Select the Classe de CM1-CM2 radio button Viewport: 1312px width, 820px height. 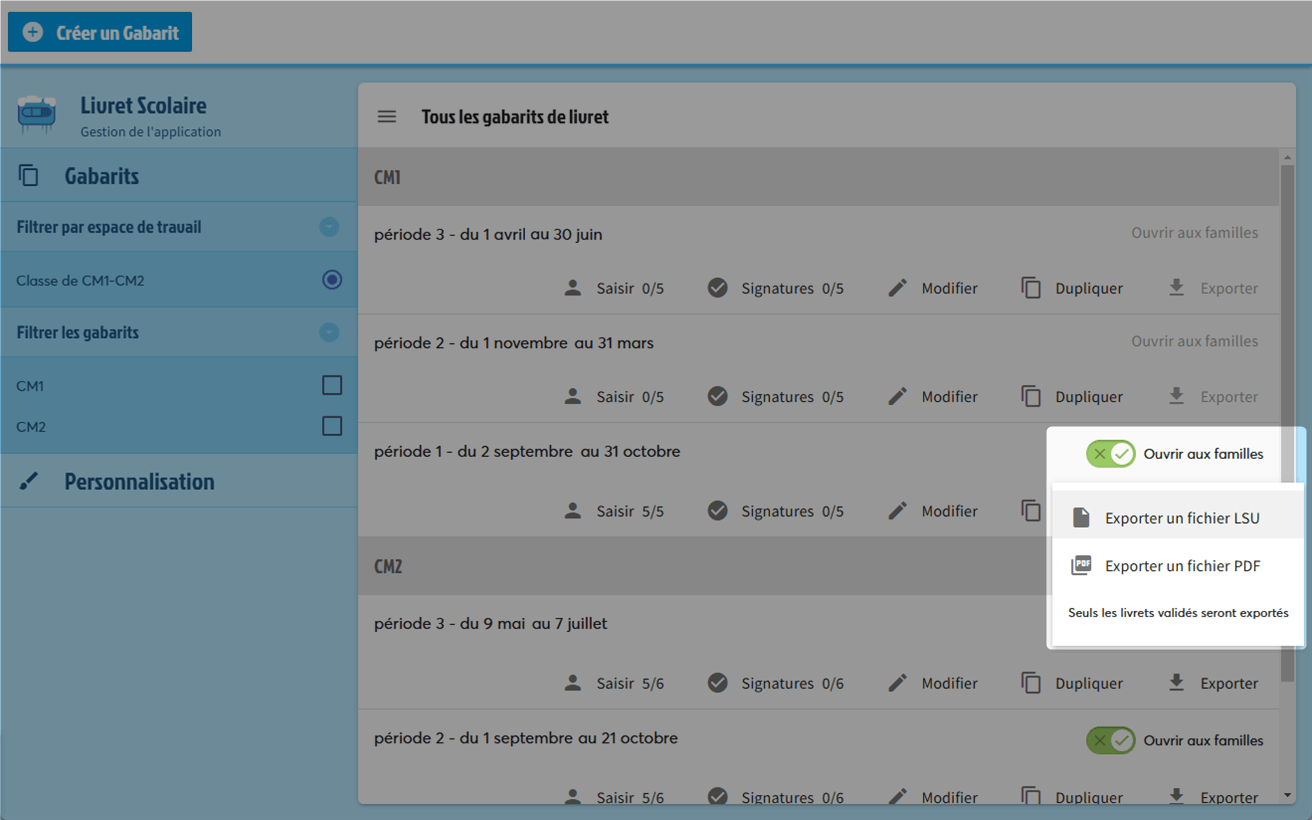pyautogui.click(x=332, y=280)
